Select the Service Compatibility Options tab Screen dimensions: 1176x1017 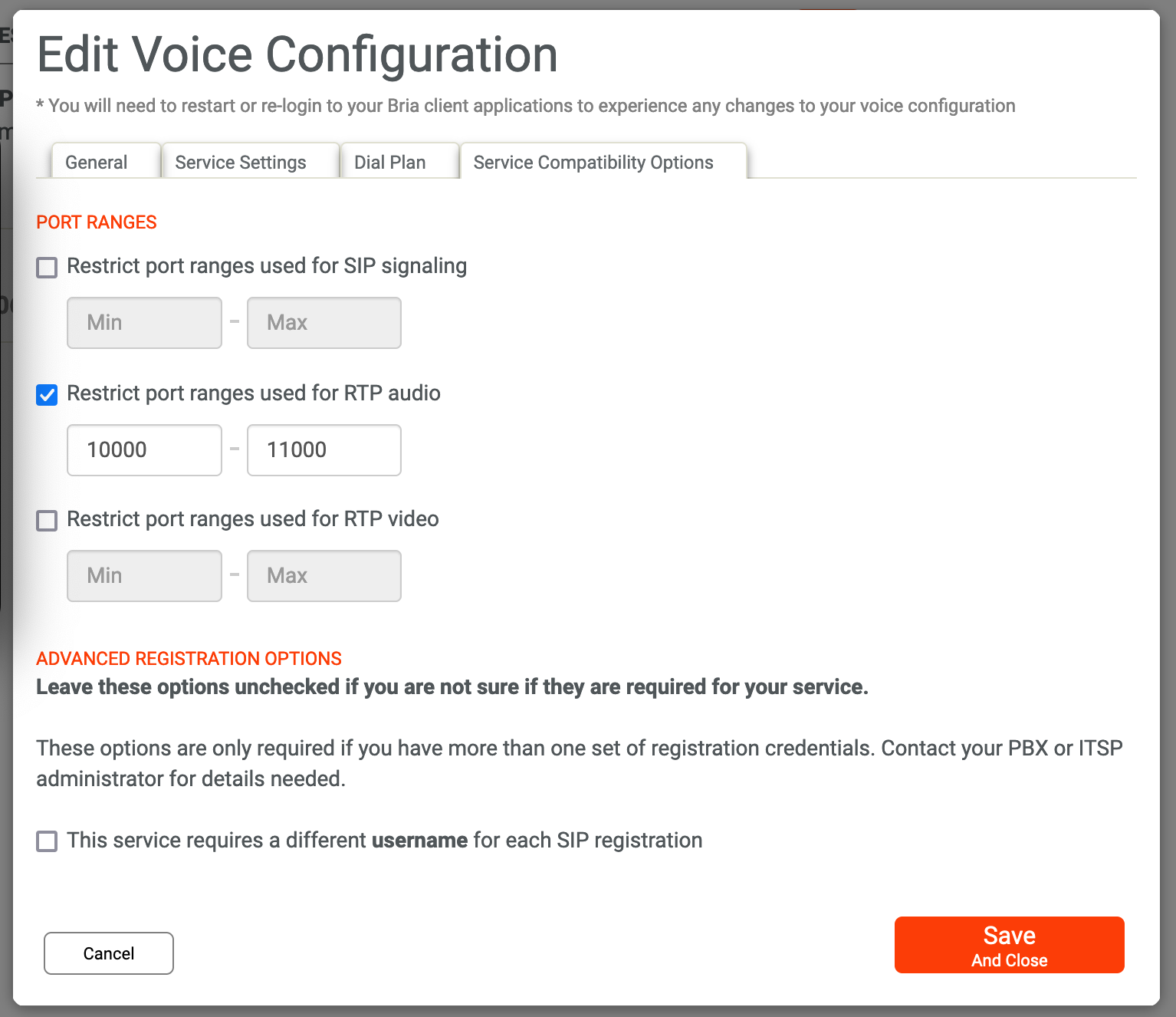click(593, 162)
